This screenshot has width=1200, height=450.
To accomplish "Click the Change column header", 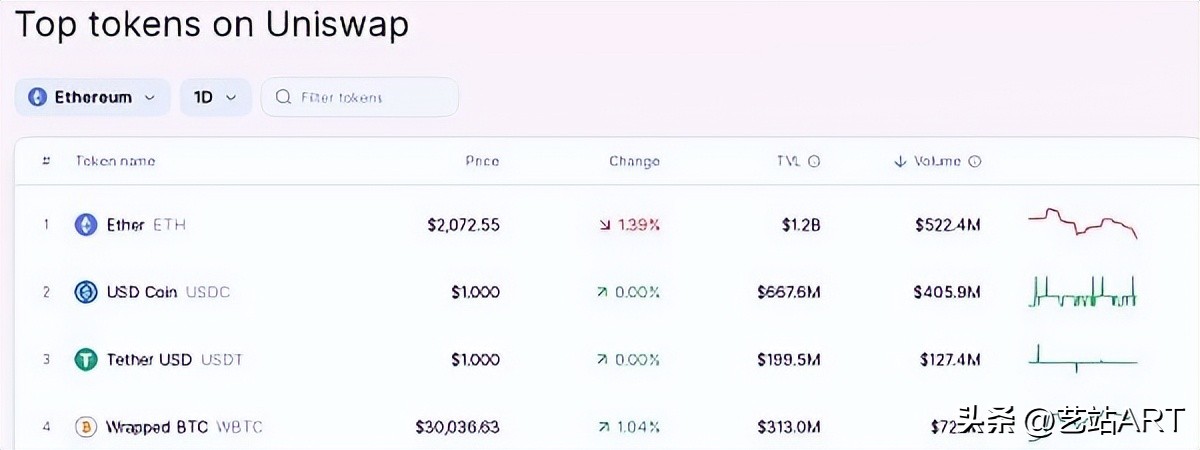I will [x=634, y=161].
